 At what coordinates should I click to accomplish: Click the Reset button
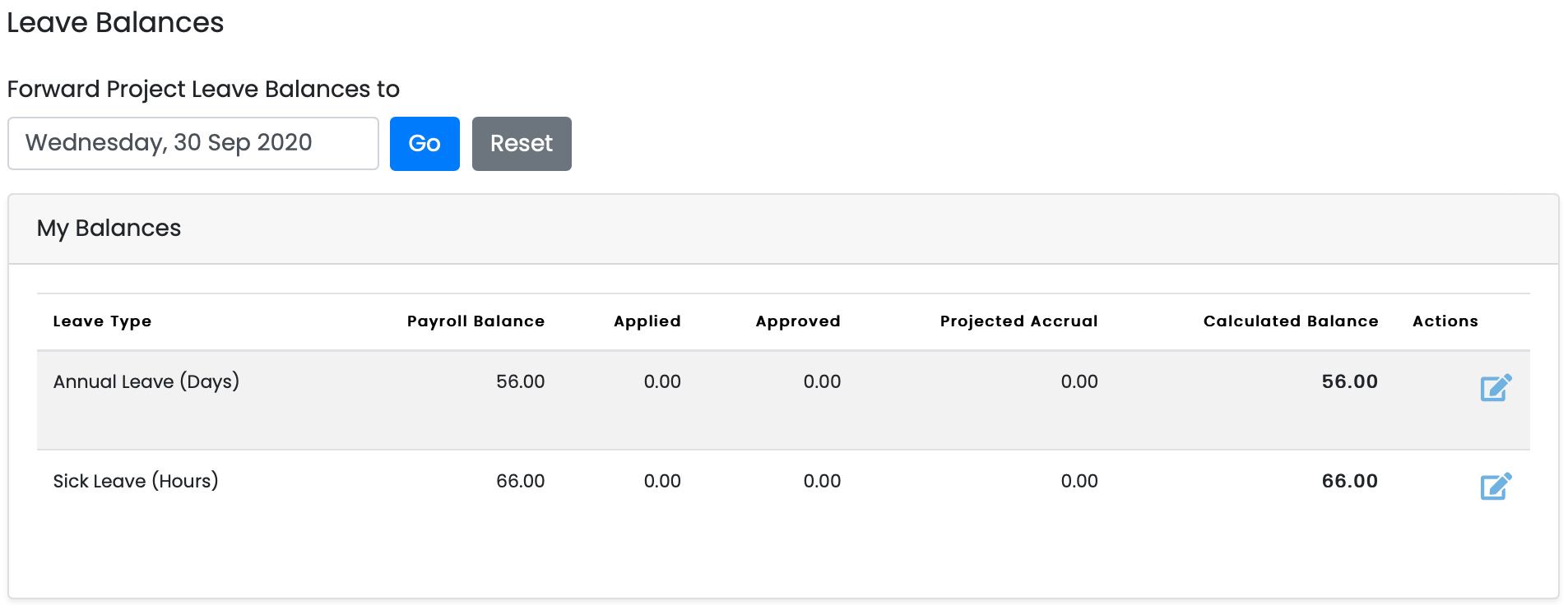(522, 144)
